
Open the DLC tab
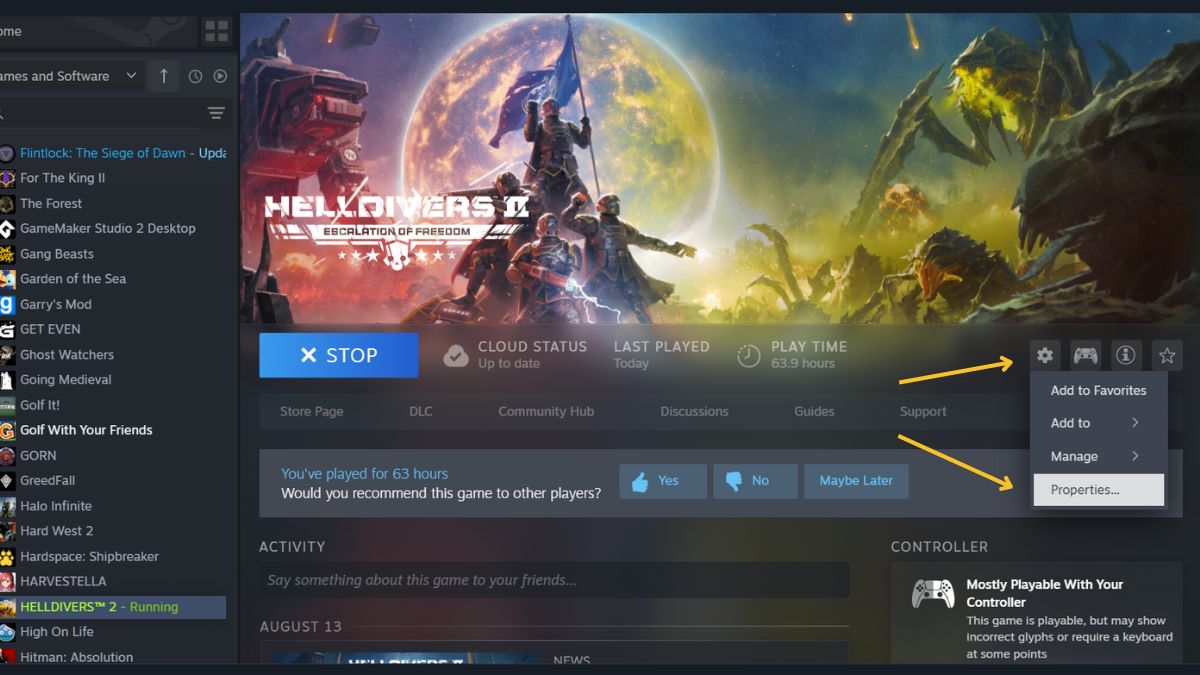[421, 411]
